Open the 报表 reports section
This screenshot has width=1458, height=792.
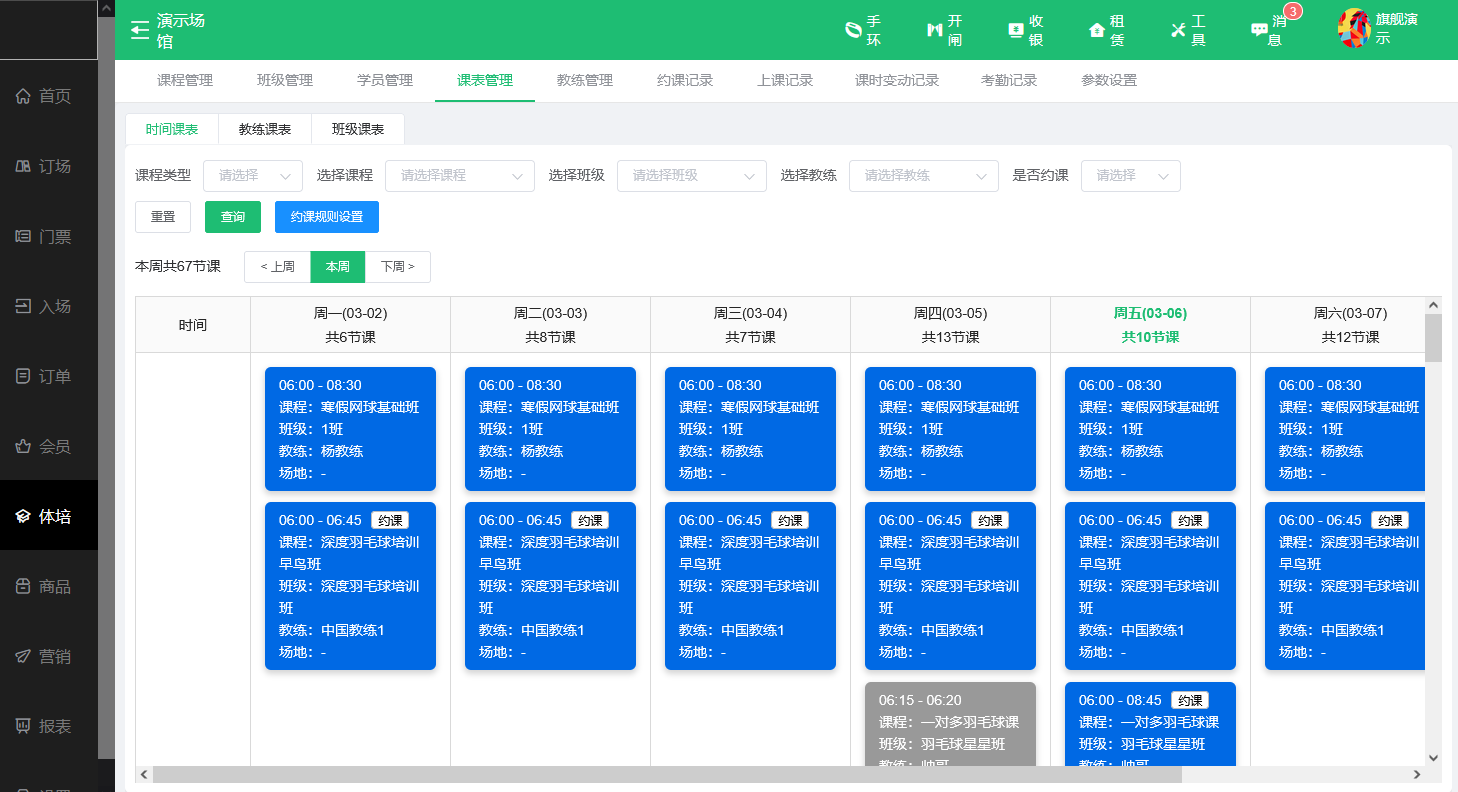[48, 726]
